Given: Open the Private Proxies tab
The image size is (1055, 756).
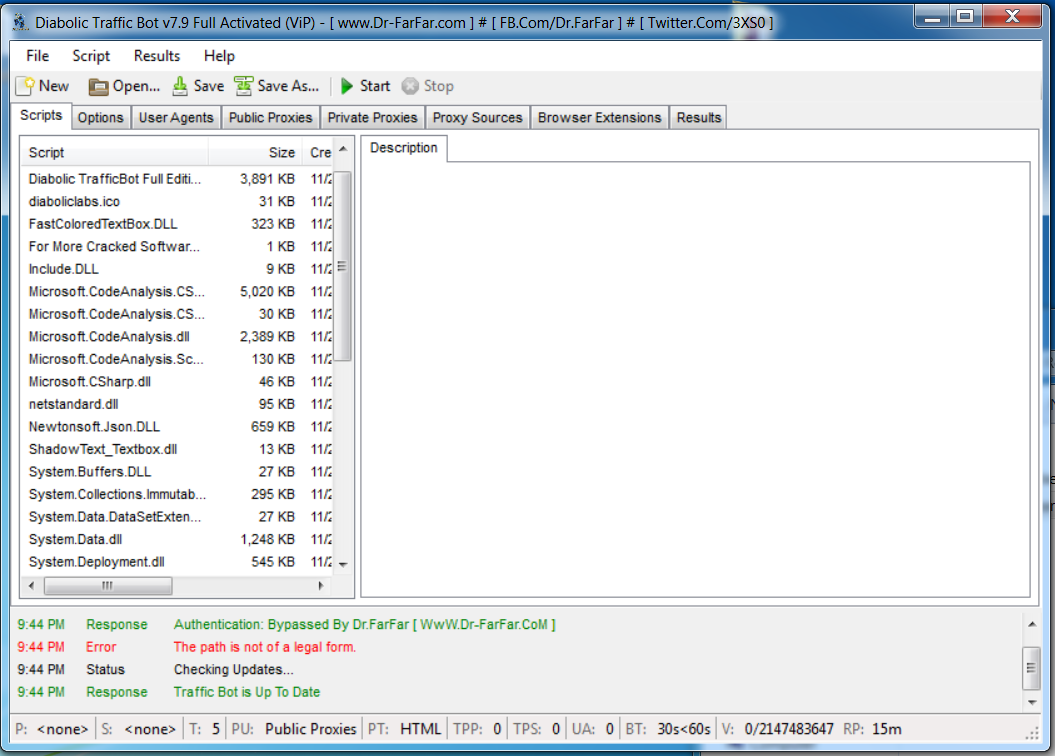Looking at the screenshot, I should (372, 117).
